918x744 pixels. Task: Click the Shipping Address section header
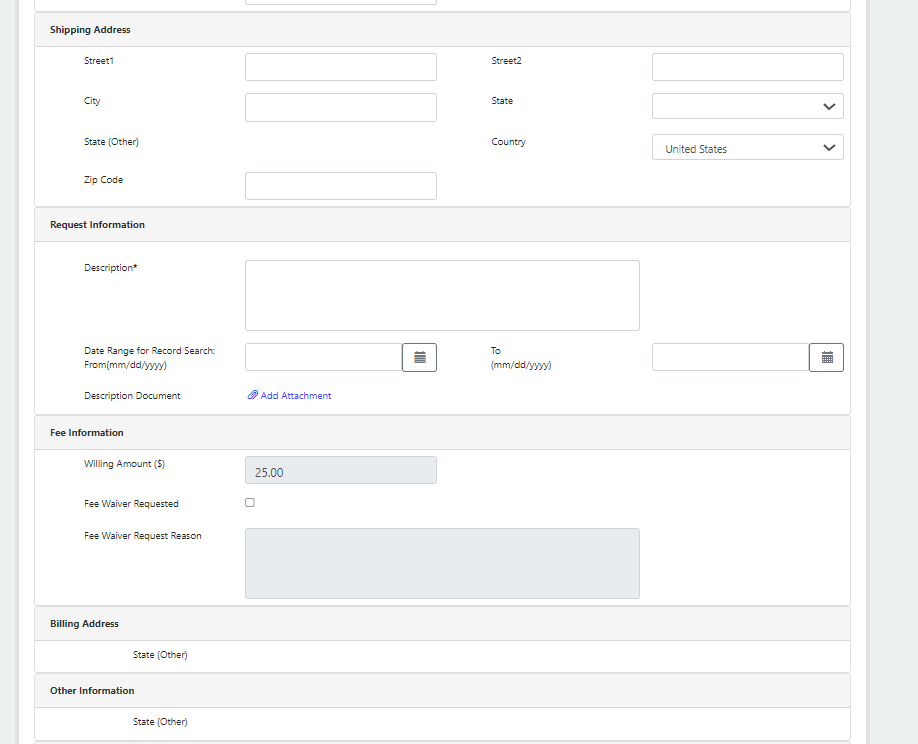pos(90,30)
